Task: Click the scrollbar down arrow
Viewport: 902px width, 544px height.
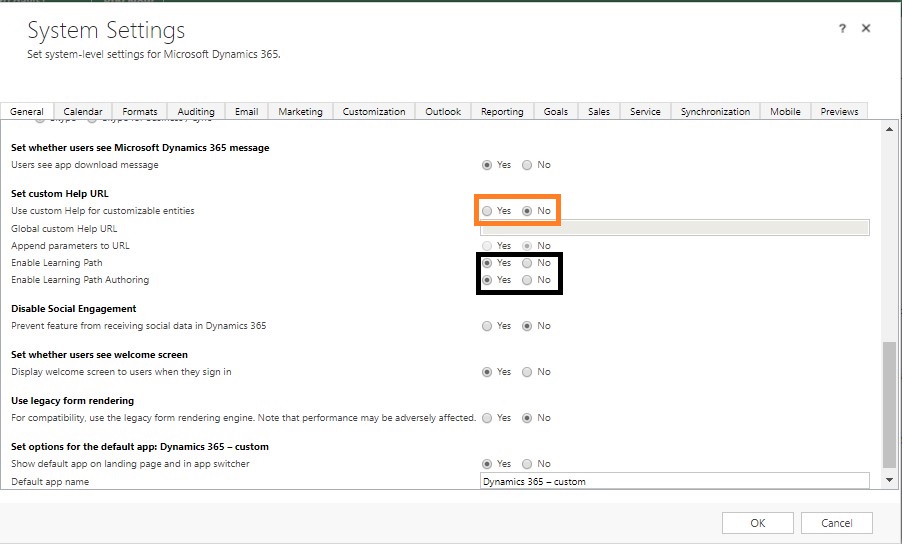Action: [889, 480]
